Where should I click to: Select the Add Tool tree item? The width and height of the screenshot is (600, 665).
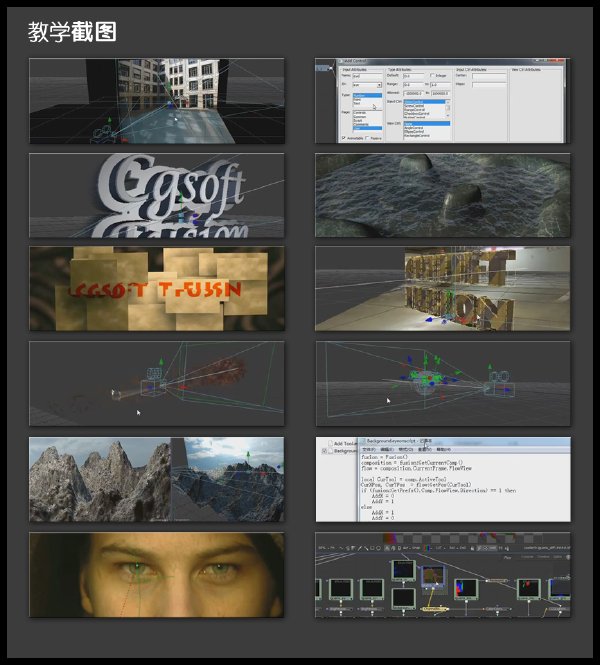click(x=345, y=444)
